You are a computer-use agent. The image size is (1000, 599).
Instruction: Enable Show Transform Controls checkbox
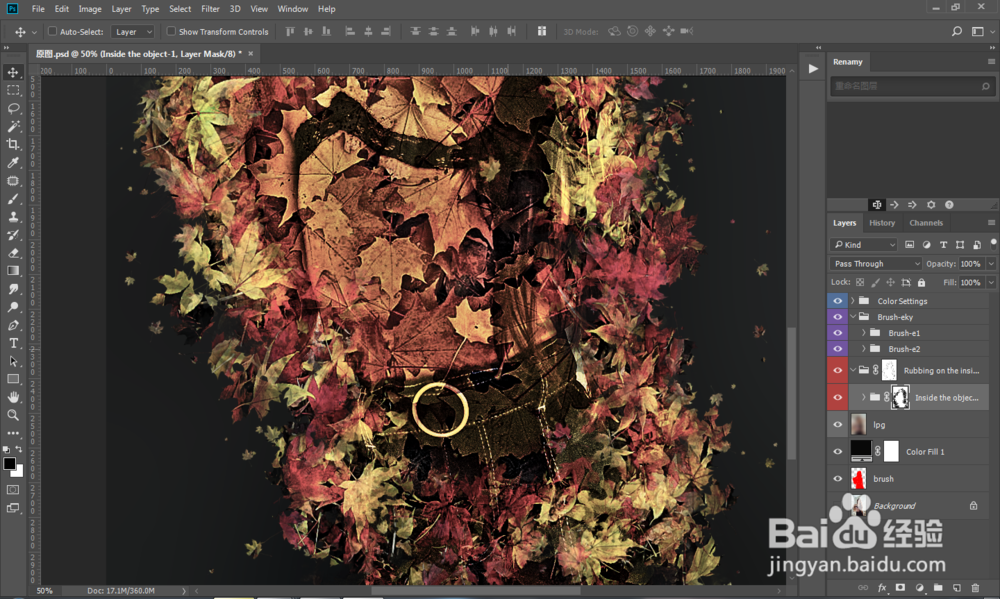171,31
